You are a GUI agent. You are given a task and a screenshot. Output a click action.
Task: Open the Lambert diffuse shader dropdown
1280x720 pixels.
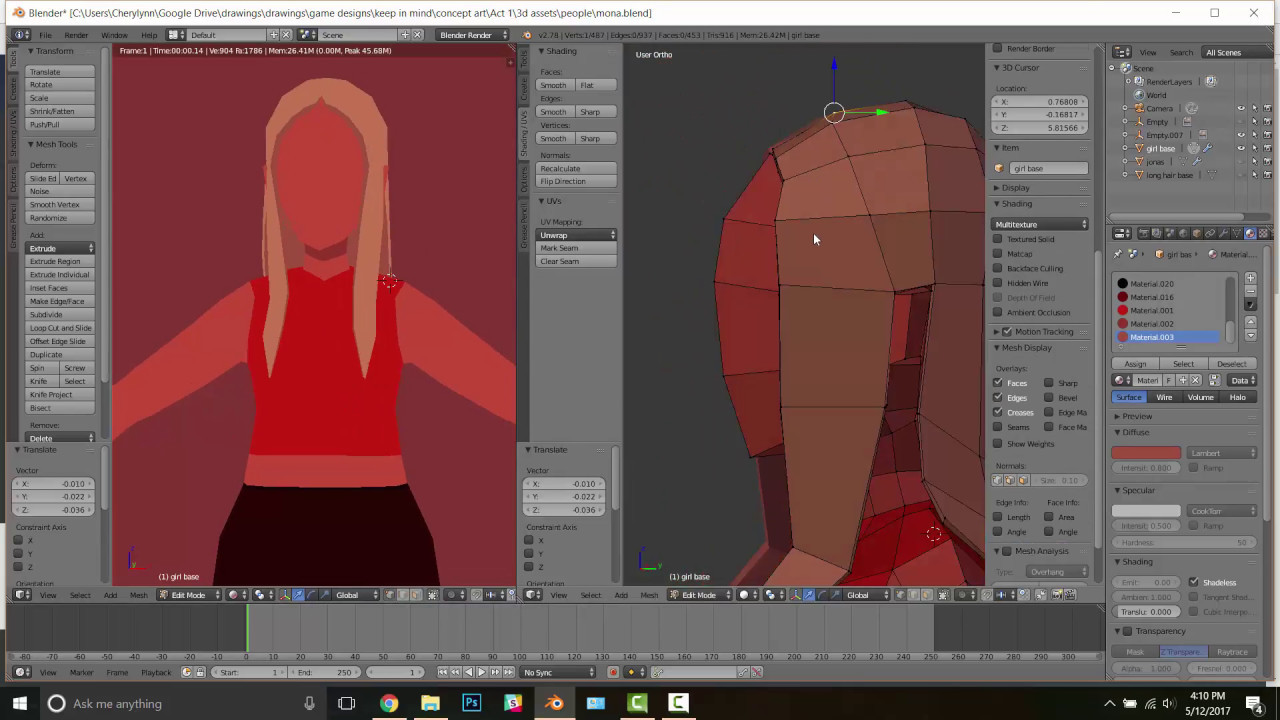[x=1221, y=453]
